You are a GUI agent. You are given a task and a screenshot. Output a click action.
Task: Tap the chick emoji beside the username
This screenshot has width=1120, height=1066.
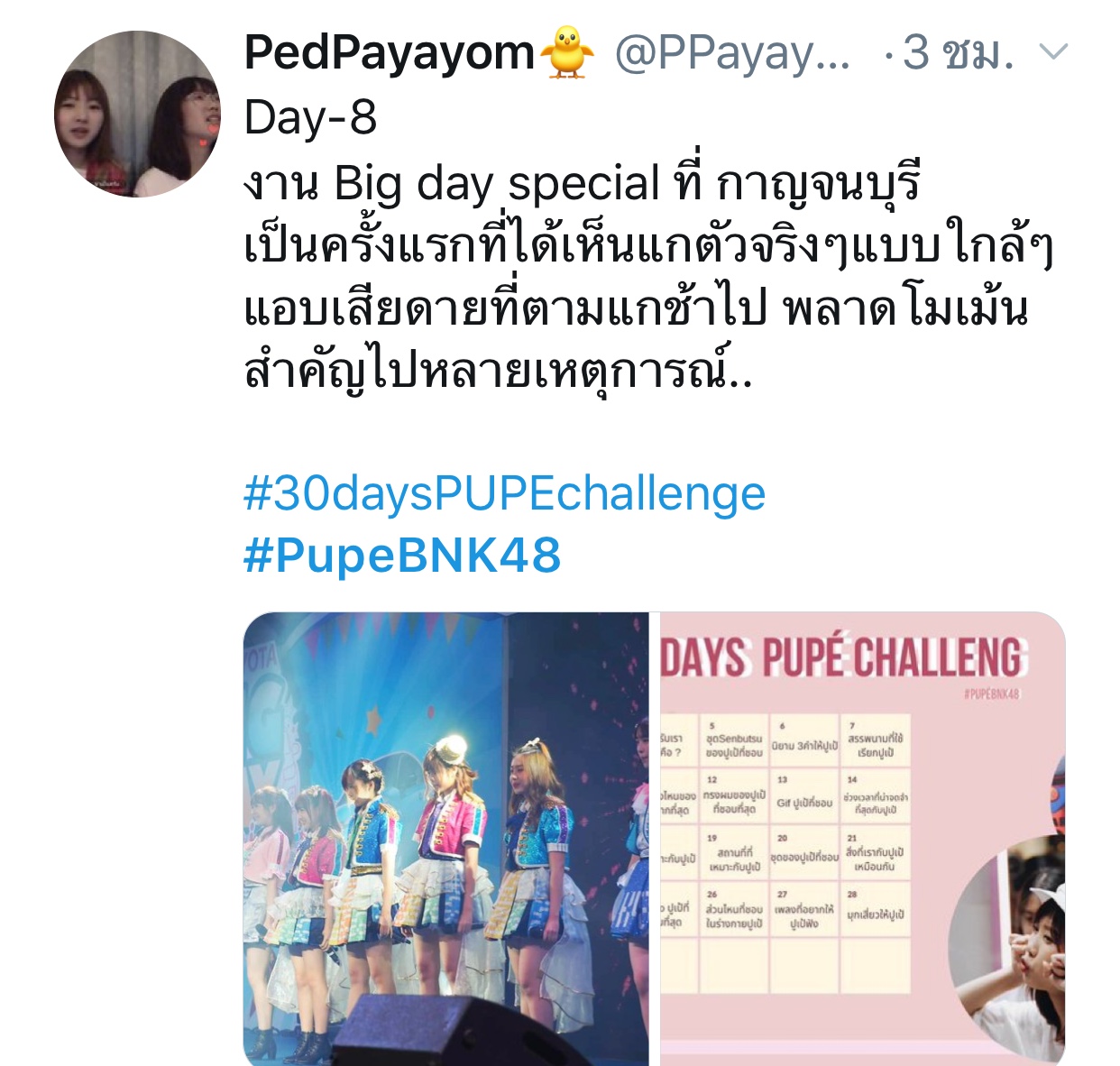tap(567, 52)
